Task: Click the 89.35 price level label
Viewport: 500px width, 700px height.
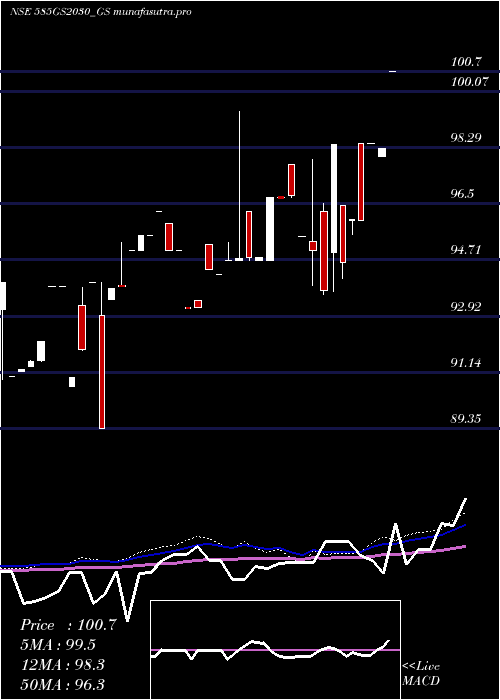Action: 466,419
